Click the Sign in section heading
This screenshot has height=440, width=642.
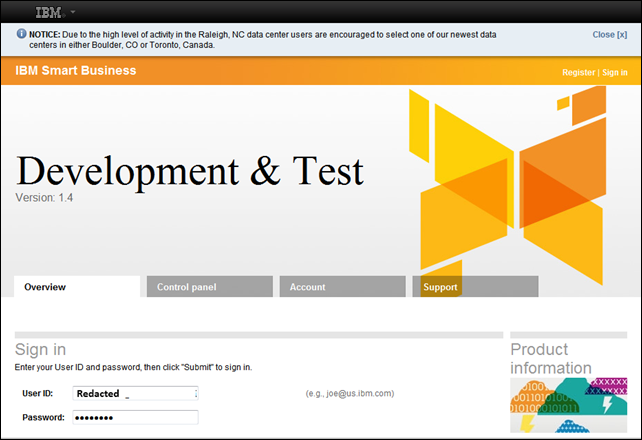pos(40,350)
